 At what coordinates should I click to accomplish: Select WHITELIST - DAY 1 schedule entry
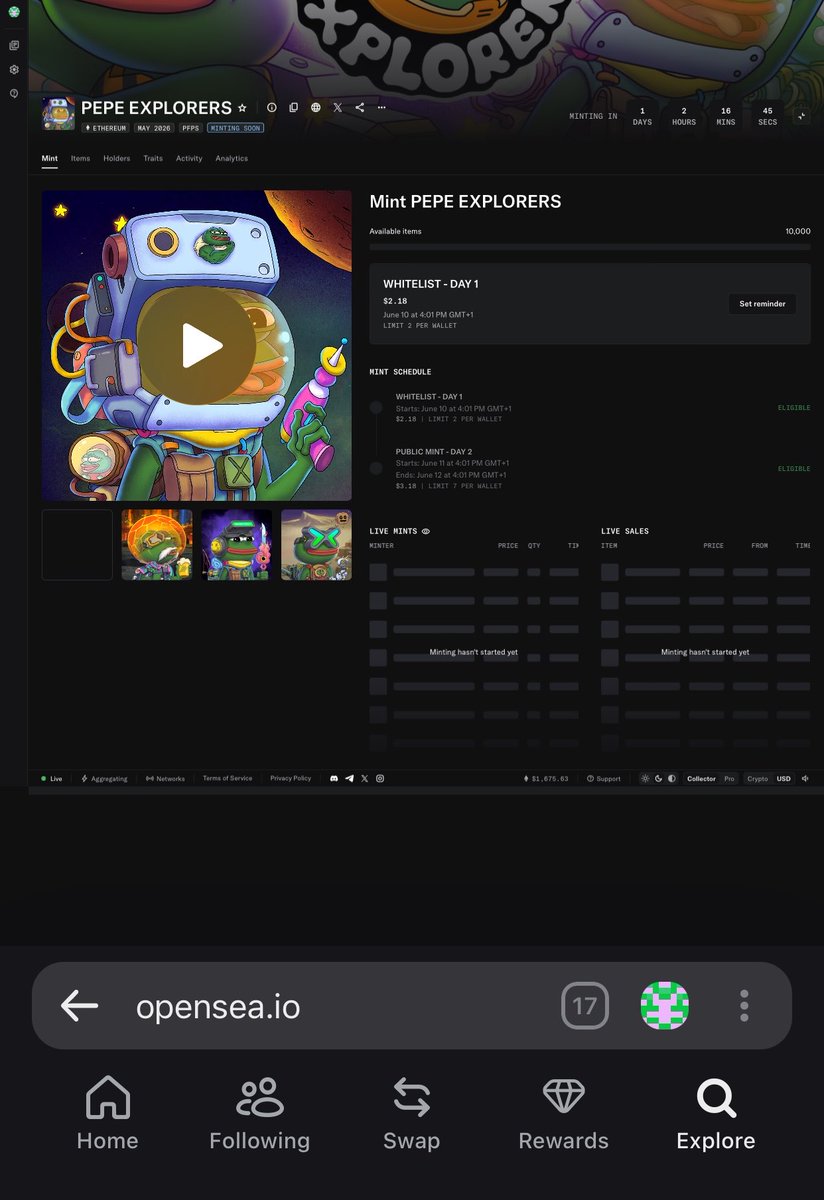point(590,408)
